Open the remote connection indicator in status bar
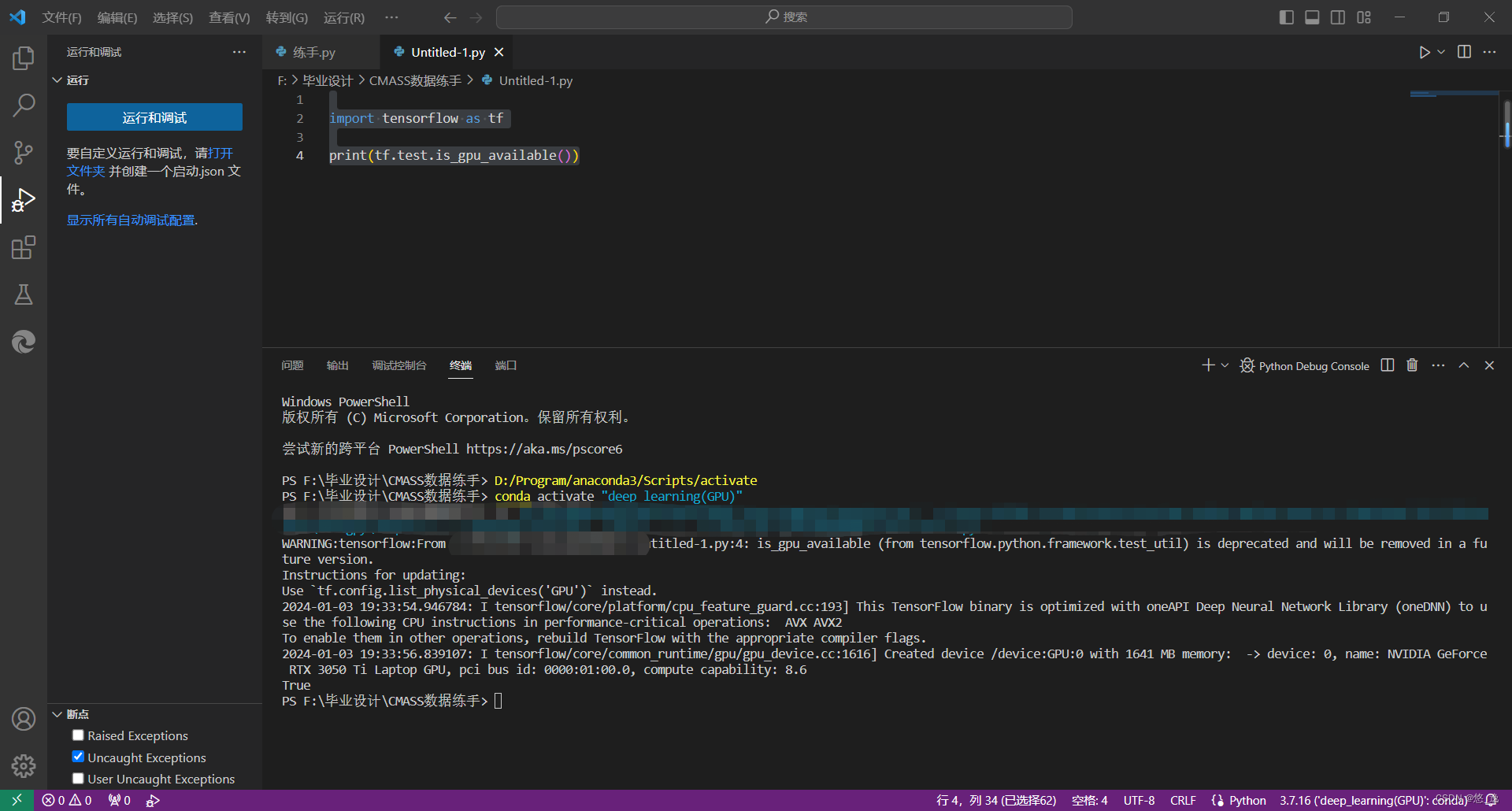Image resolution: width=1512 pixels, height=811 pixels. point(16,800)
